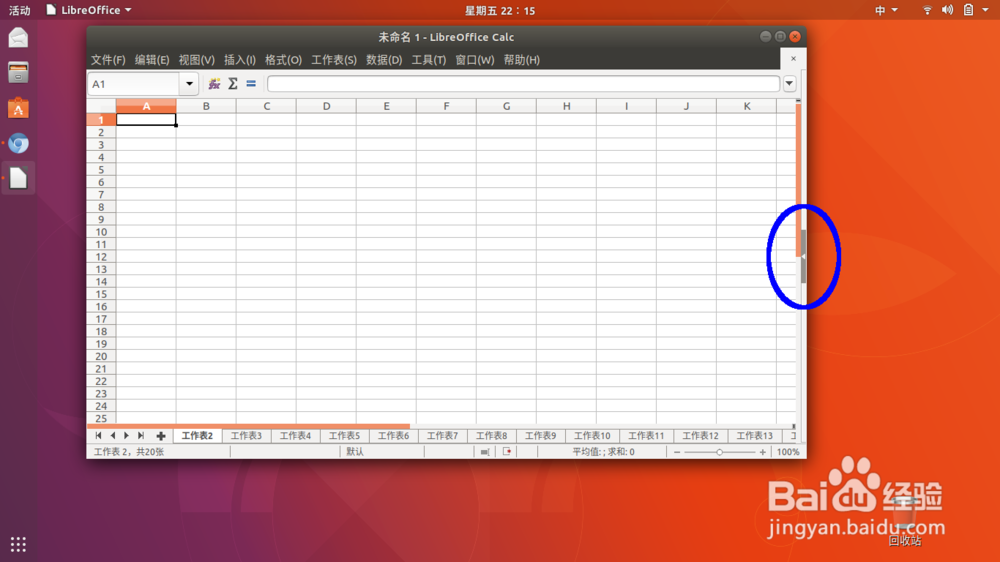This screenshot has height=562, width=1000.
Task: Open Ubuntu Software from dock
Action: [18, 108]
